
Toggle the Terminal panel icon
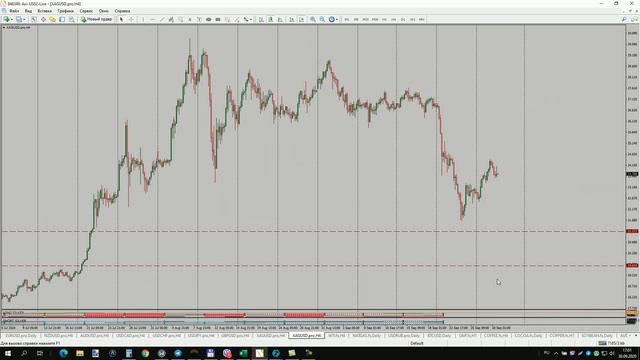pyautogui.click(x=62, y=19)
